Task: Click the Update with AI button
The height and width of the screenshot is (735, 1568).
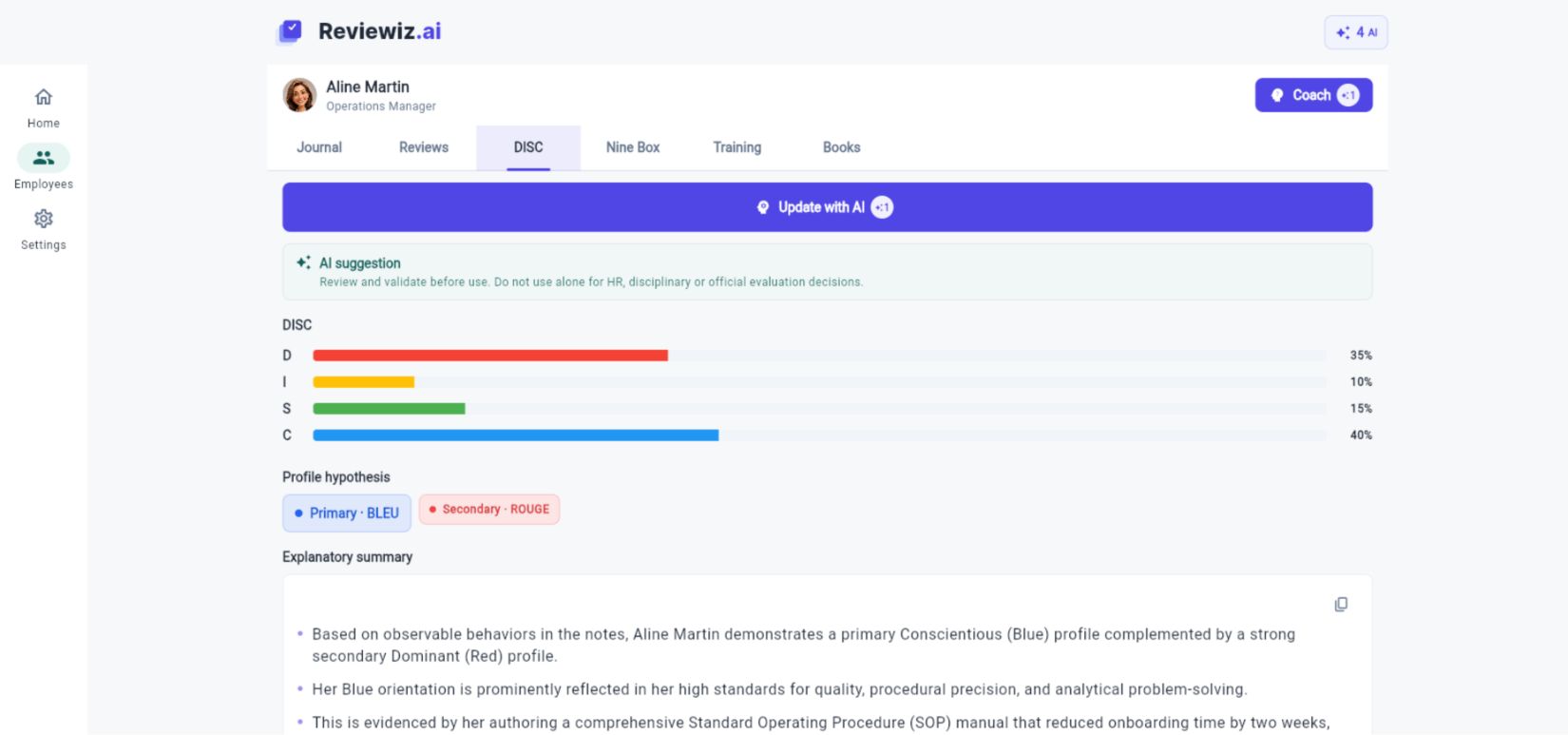Action: (x=827, y=207)
